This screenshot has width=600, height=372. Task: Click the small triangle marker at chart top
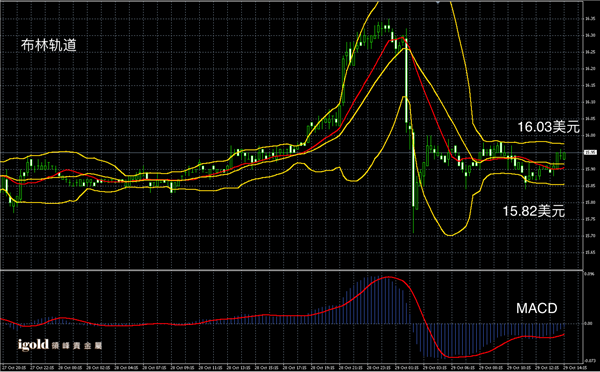tap(438, 2)
